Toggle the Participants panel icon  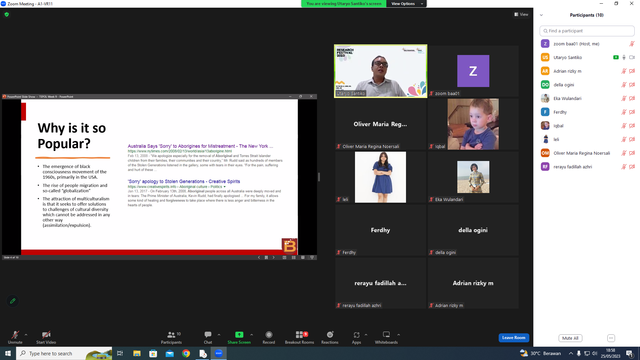(x=171, y=337)
